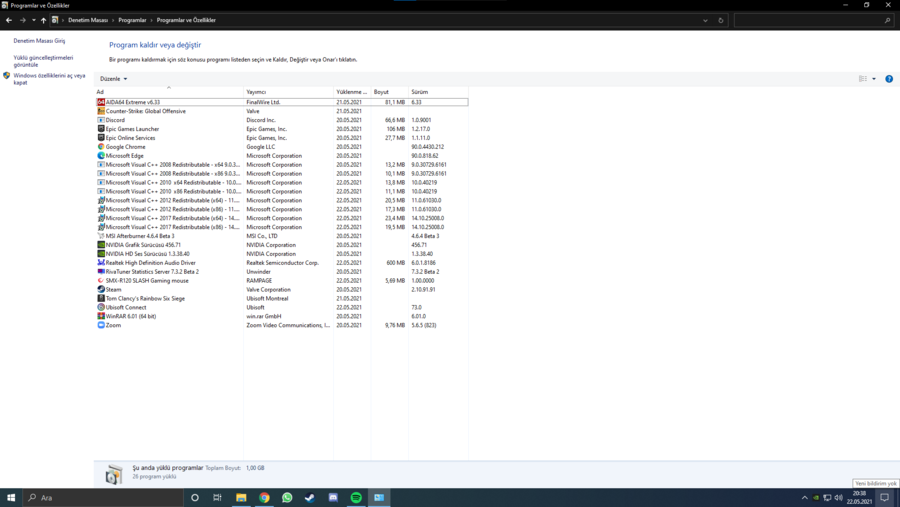Click the Discord program icon in the list

coord(101,120)
